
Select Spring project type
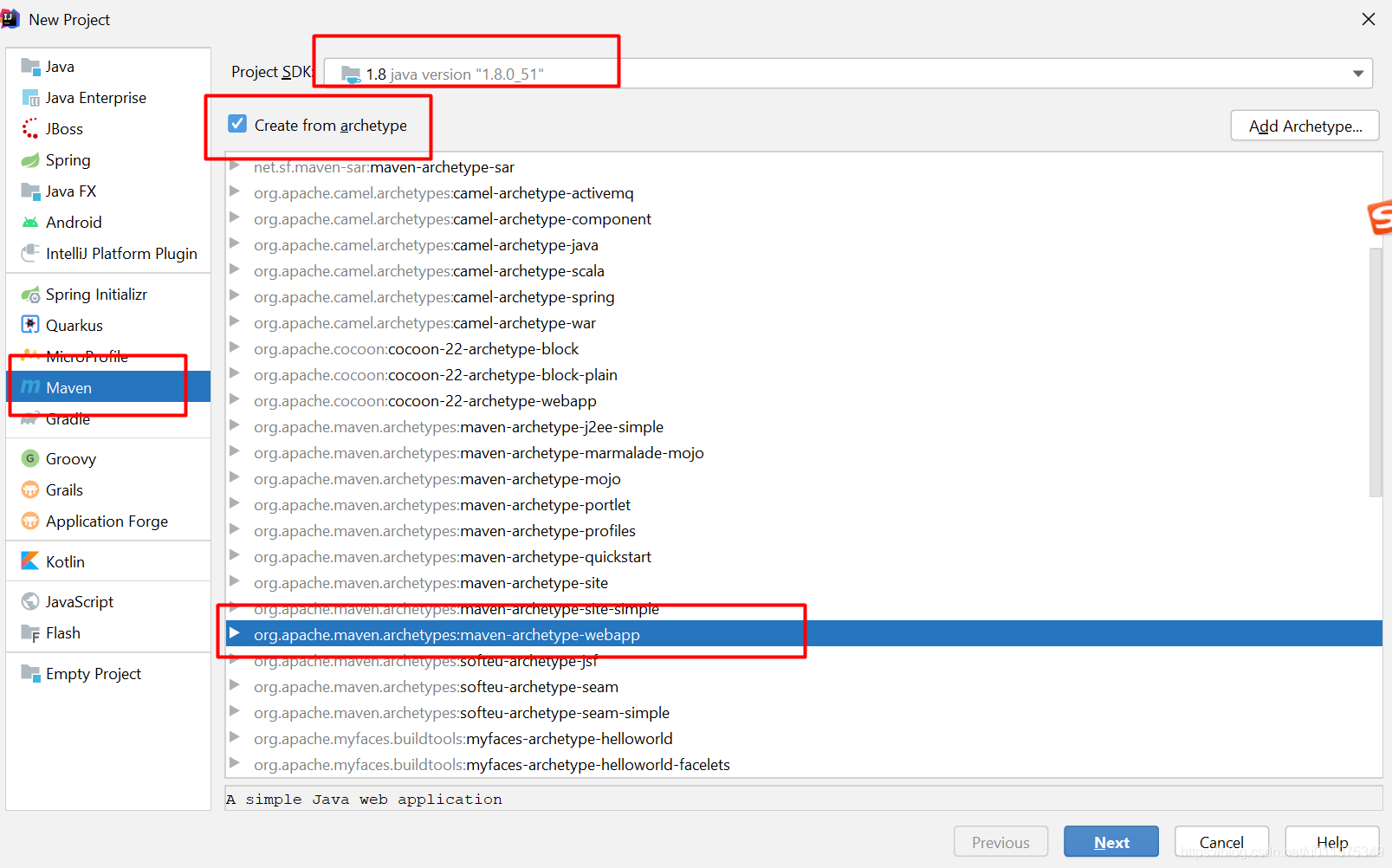tap(108, 160)
